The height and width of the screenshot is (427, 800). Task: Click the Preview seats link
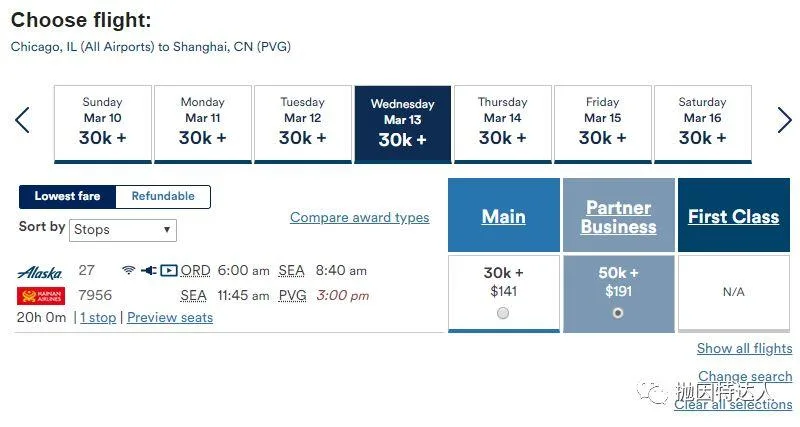tap(170, 318)
